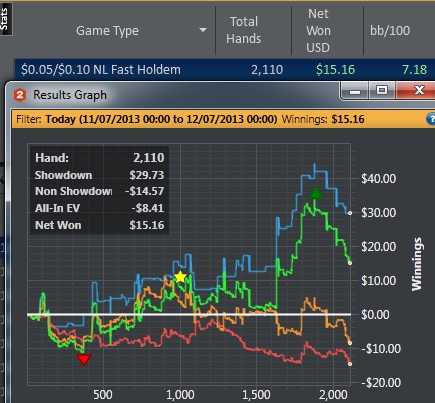Image resolution: width=435 pixels, height=403 pixels.
Task: Click the bb/100 column header
Action: (x=390, y=31)
